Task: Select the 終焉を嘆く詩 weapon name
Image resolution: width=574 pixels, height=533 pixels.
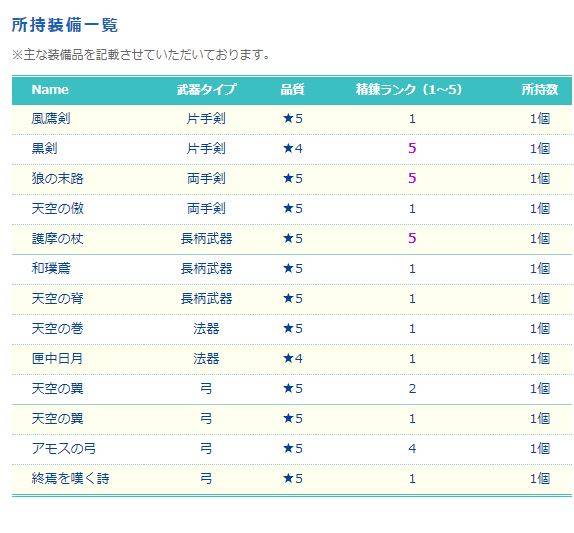Action: (70, 479)
